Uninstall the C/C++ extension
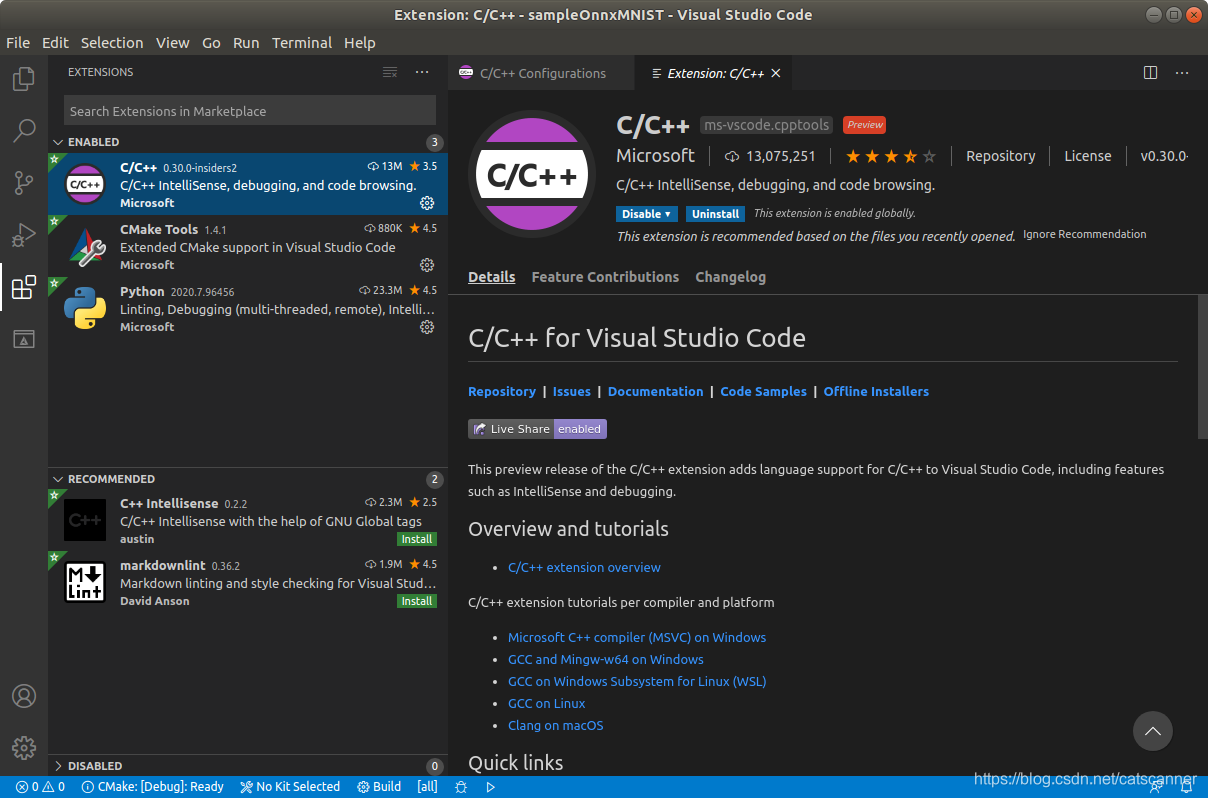 tap(716, 214)
